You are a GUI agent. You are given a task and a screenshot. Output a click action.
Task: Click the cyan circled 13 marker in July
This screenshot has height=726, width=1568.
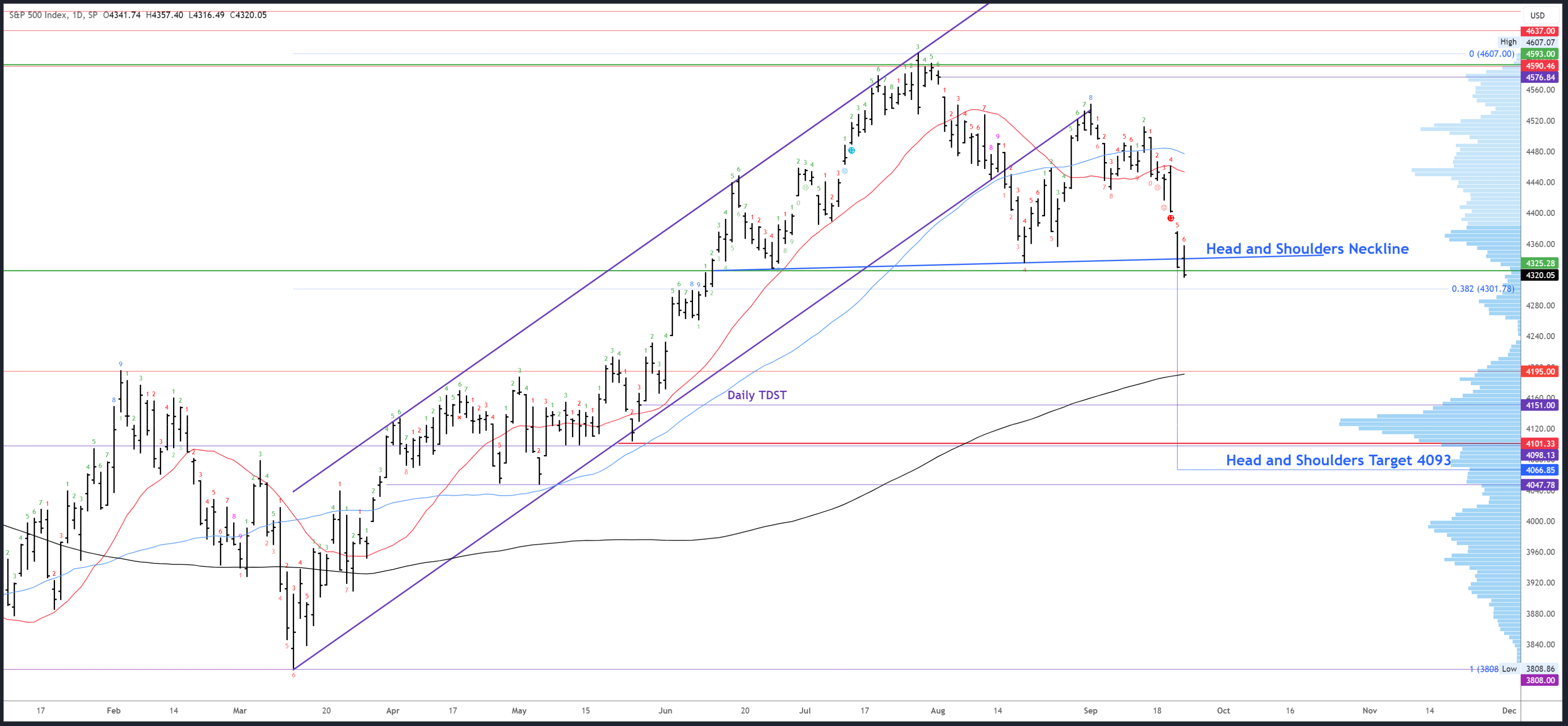click(852, 150)
